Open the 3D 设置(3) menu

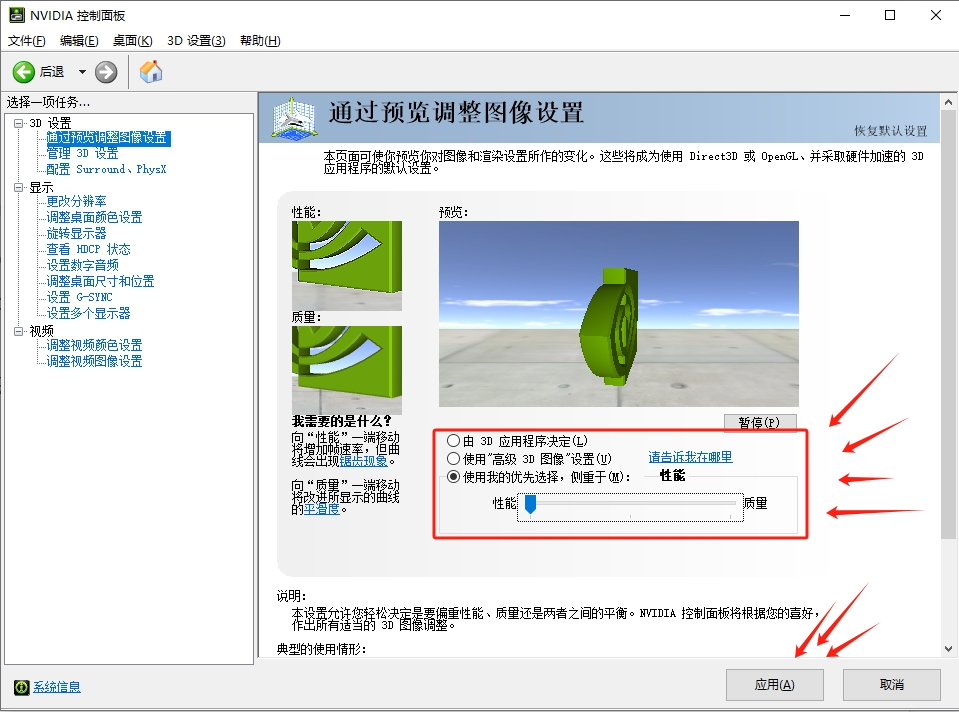coord(196,41)
